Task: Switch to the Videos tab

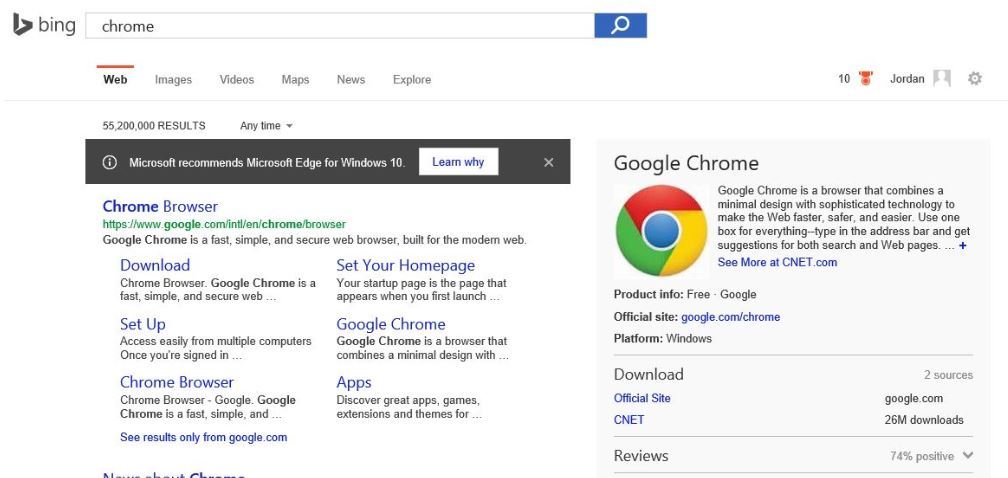Action: tap(237, 80)
